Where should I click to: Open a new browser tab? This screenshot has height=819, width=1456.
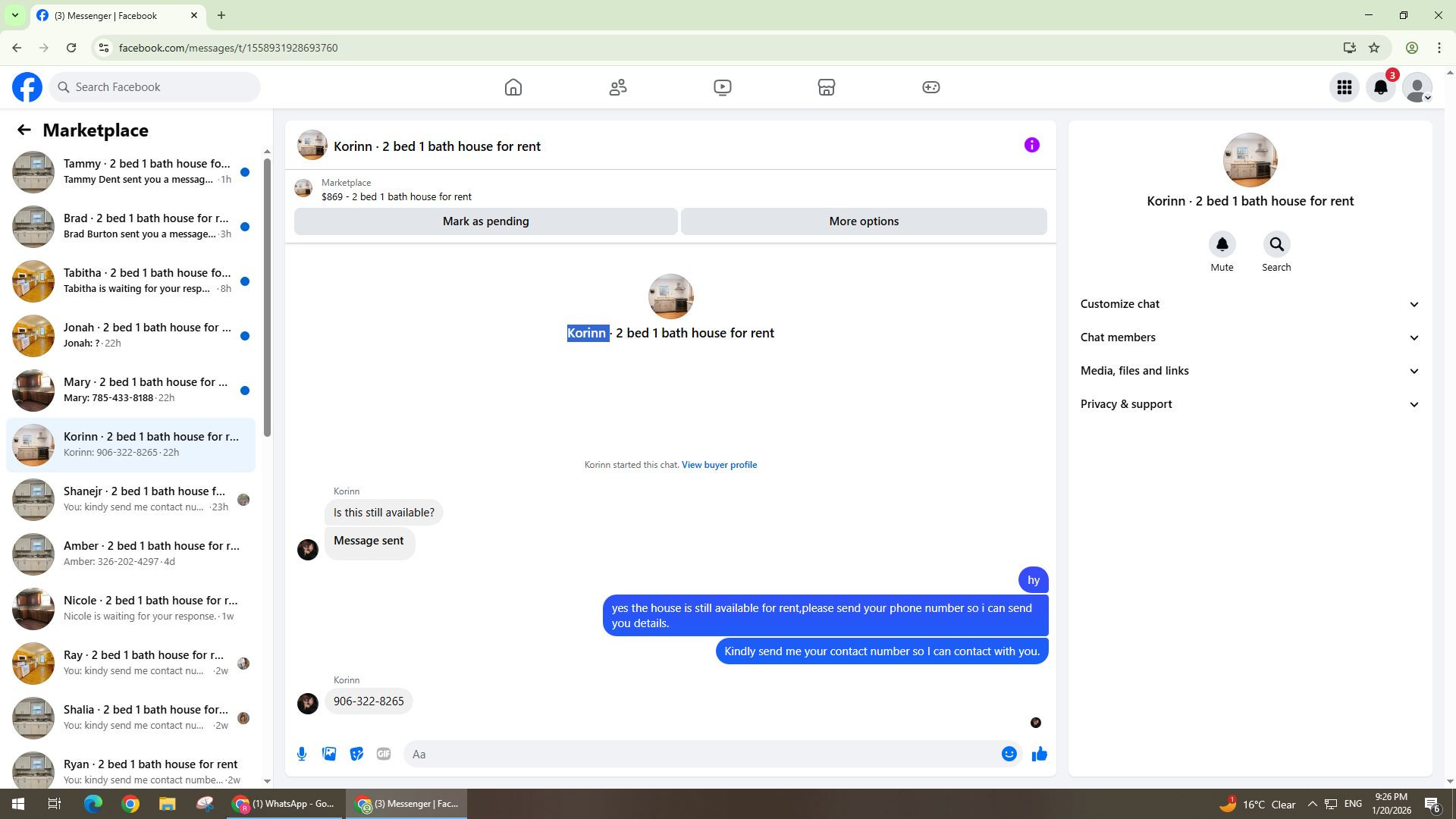tap(221, 15)
